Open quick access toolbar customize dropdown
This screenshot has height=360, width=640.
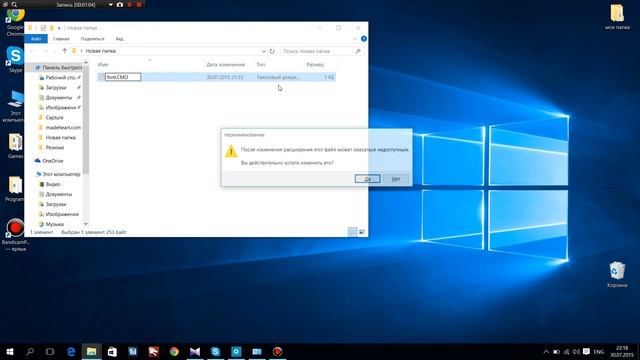click(x=59, y=28)
